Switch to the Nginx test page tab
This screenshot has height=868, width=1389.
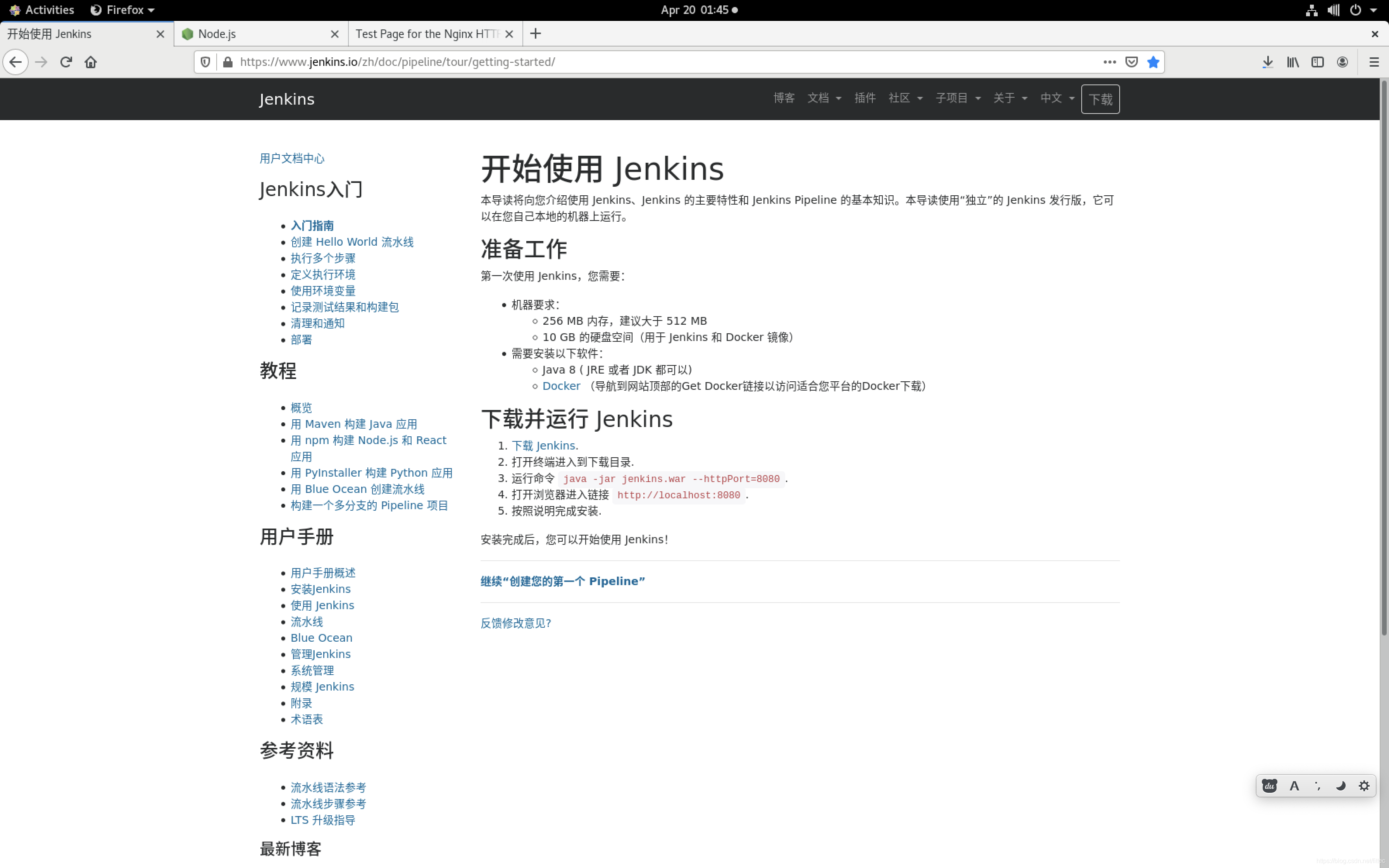[427, 34]
